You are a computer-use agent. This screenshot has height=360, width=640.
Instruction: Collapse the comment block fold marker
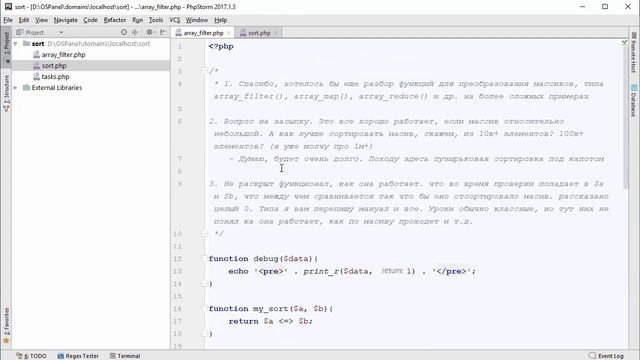click(x=204, y=71)
